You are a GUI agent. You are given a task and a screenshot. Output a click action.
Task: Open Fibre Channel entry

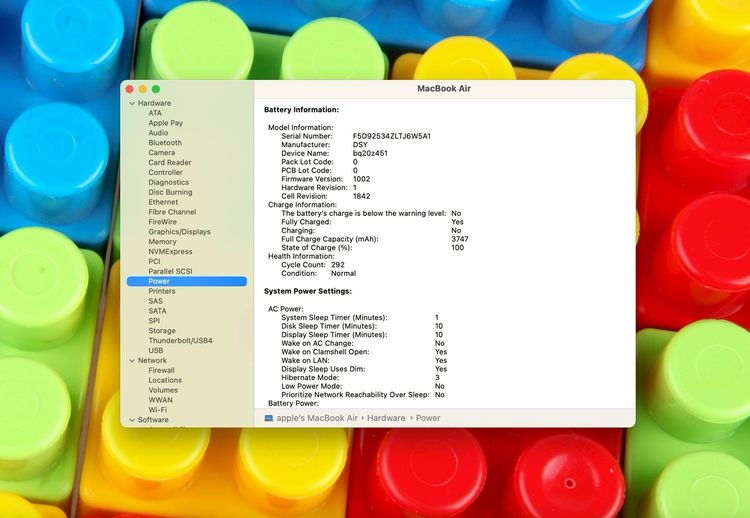(x=172, y=212)
